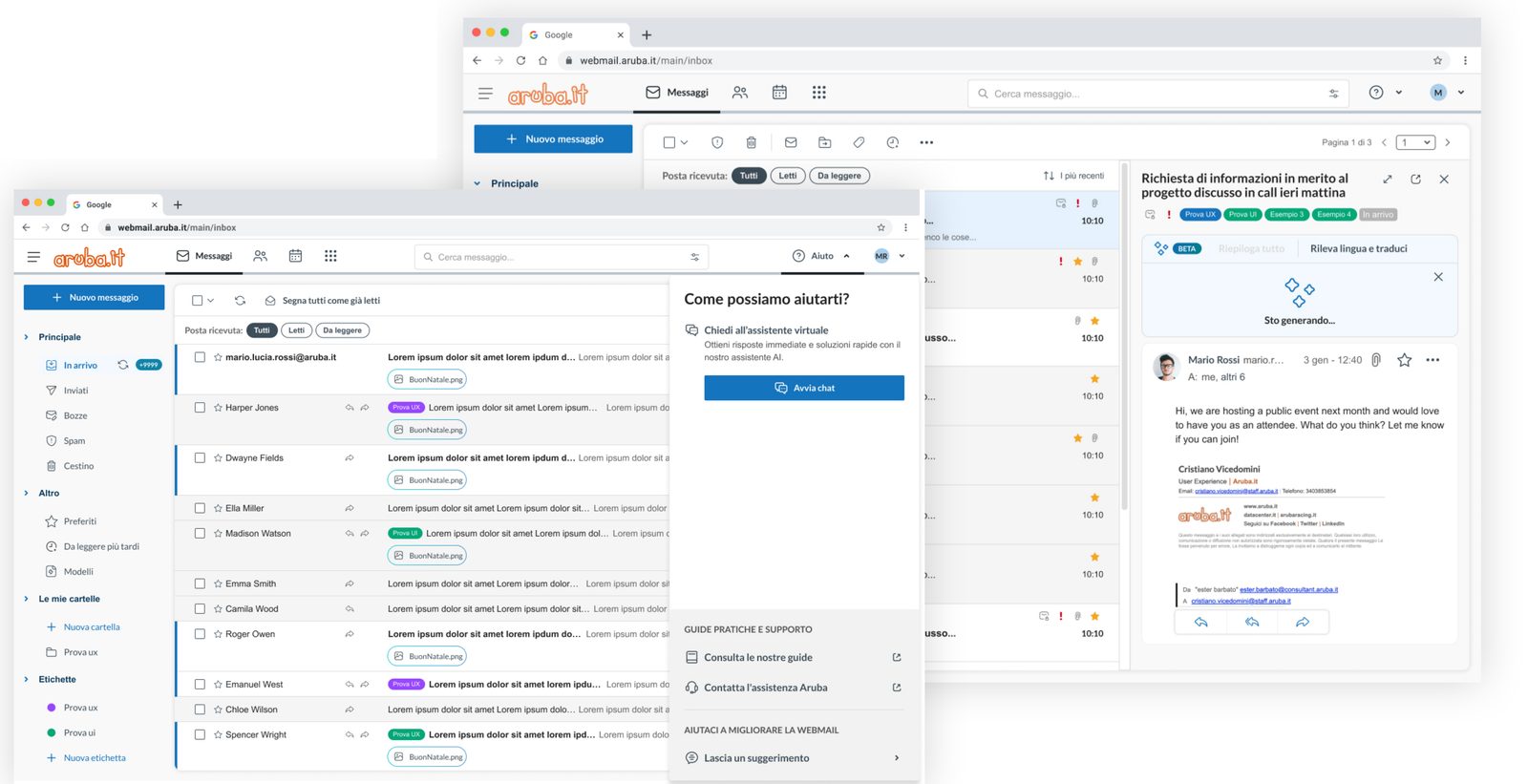This screenshot has width=1528, height=784.
Task: Click the Aiuto help menu
Action: coord(822,256)
